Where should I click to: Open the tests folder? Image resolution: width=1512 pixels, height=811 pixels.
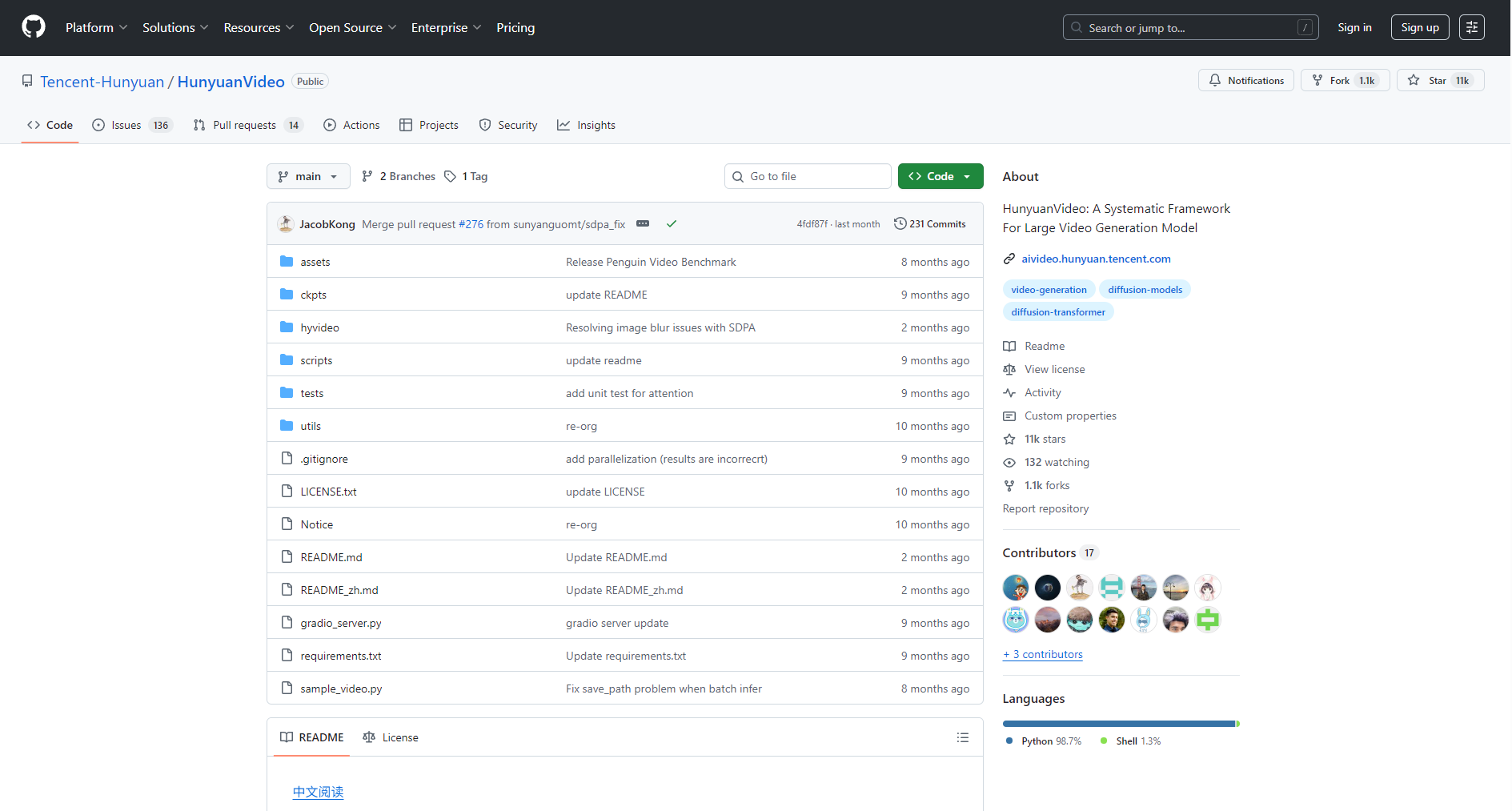(312, 393)
